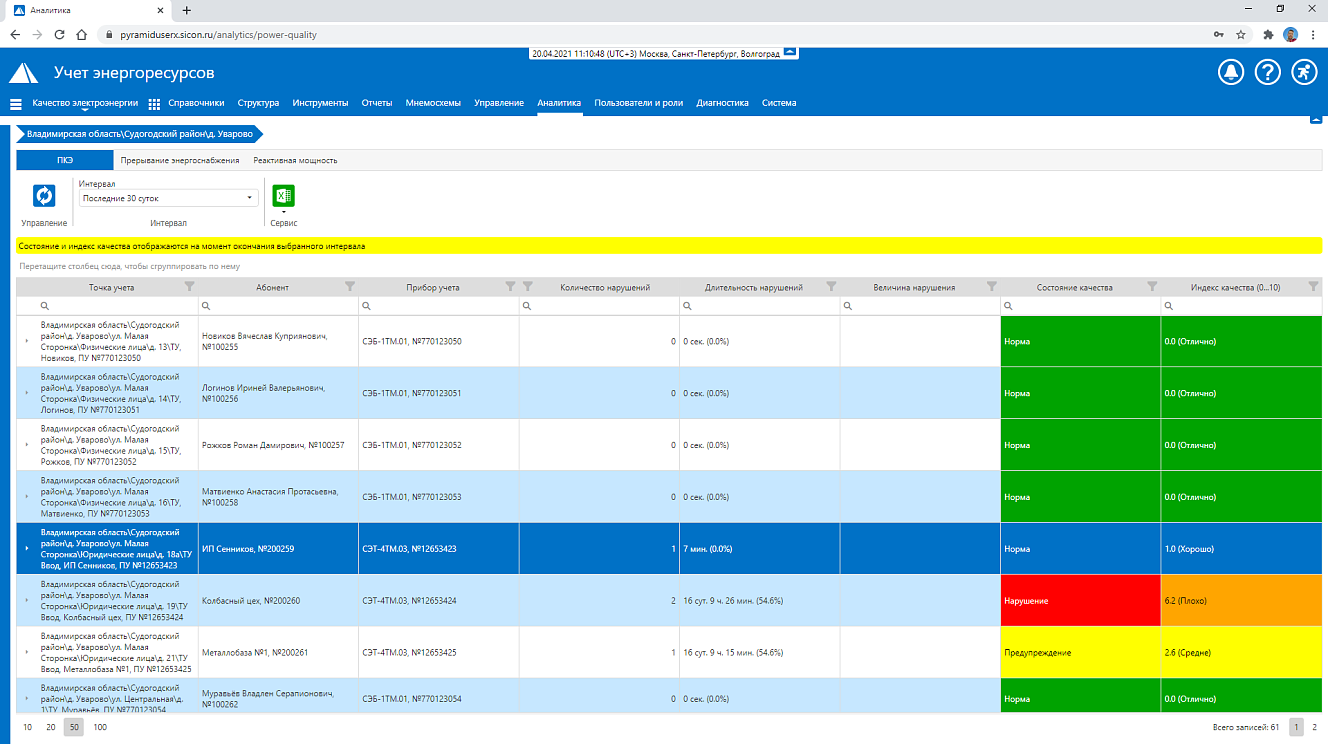Expand row of ИП Сенников
The height and width of the screenshot is (744, 1328).
pyautogui.click(x=27, y=549)
